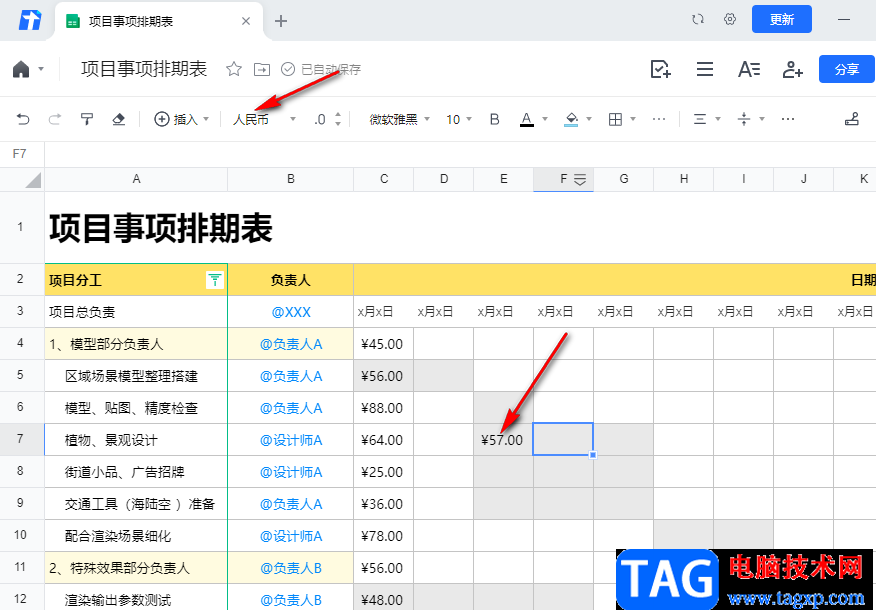The height and width of the screenshot is (610, 876).
Task: Click the borders icon
Action: tap(615, 119)
